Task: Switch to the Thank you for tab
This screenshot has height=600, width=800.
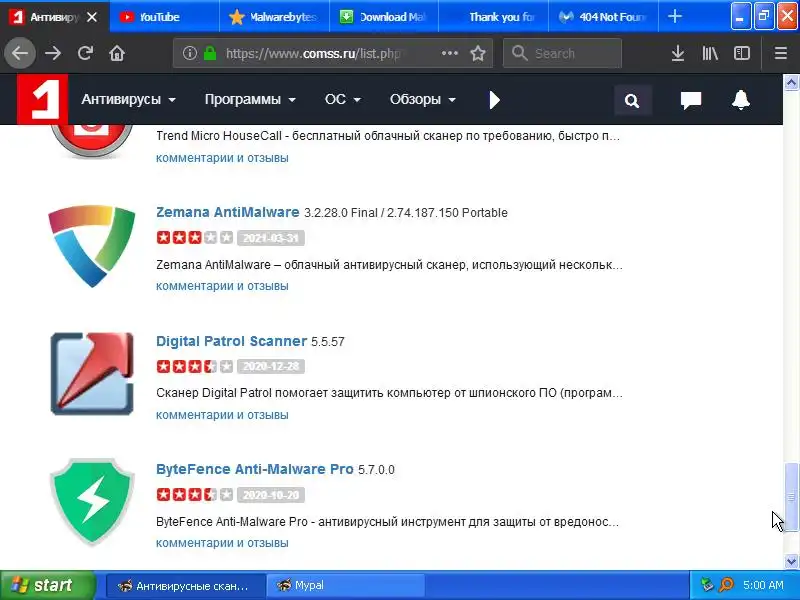Action: pos(494,17)
